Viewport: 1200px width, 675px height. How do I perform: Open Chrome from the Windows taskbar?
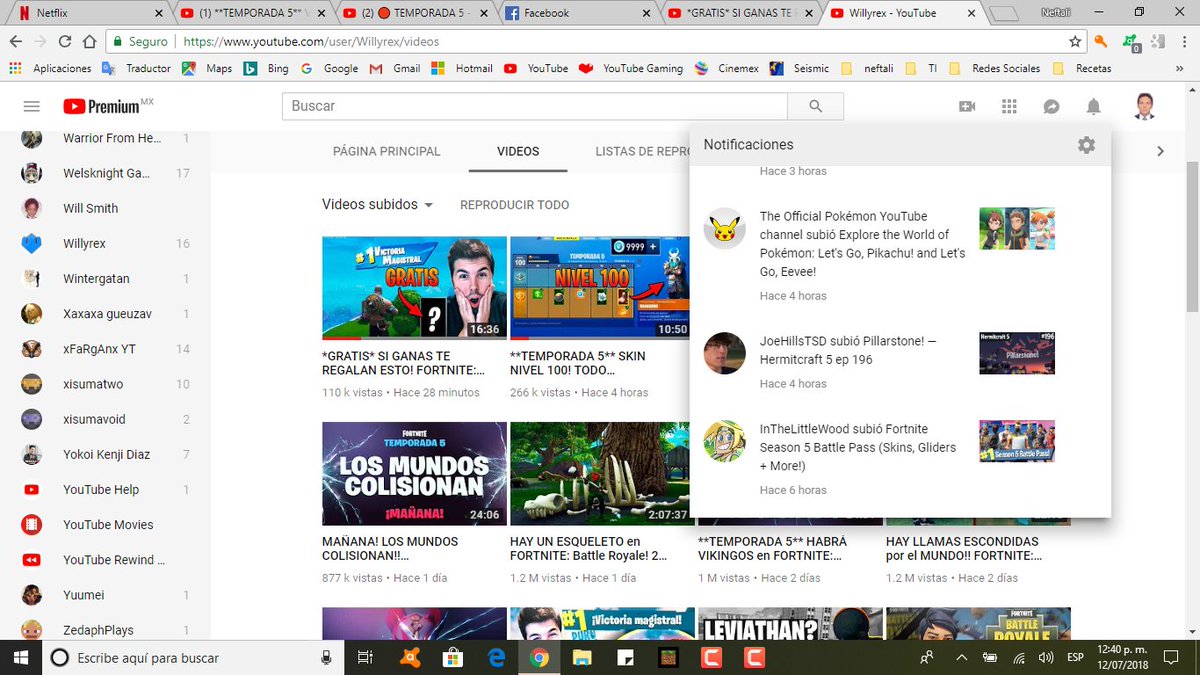[x=539, y=657]
